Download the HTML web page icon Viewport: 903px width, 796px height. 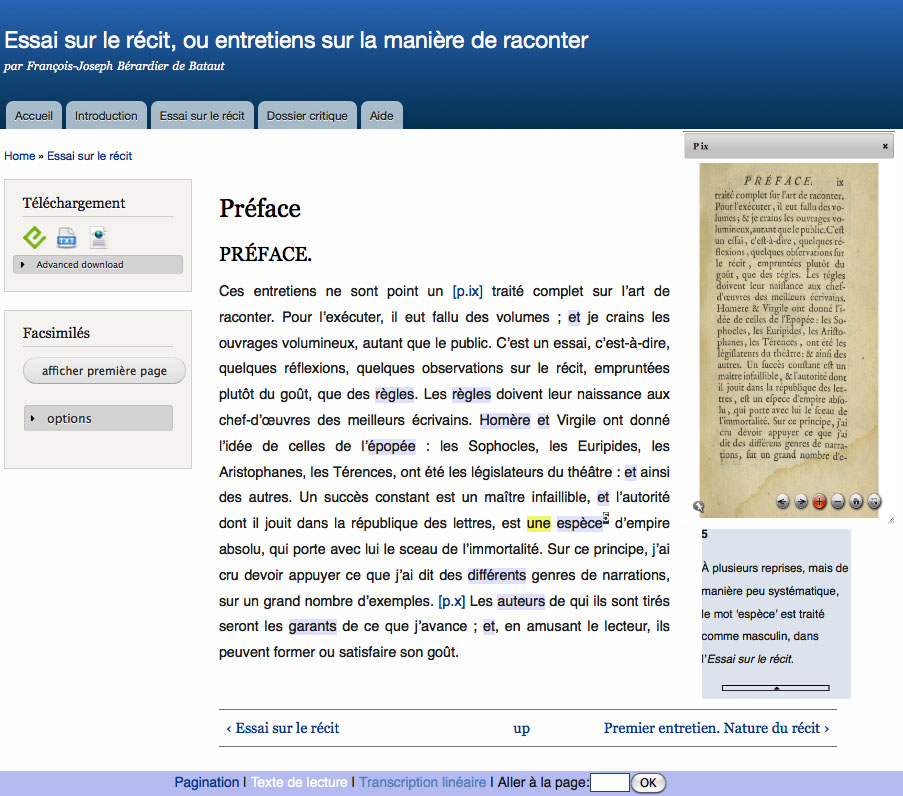pos(98,237)
